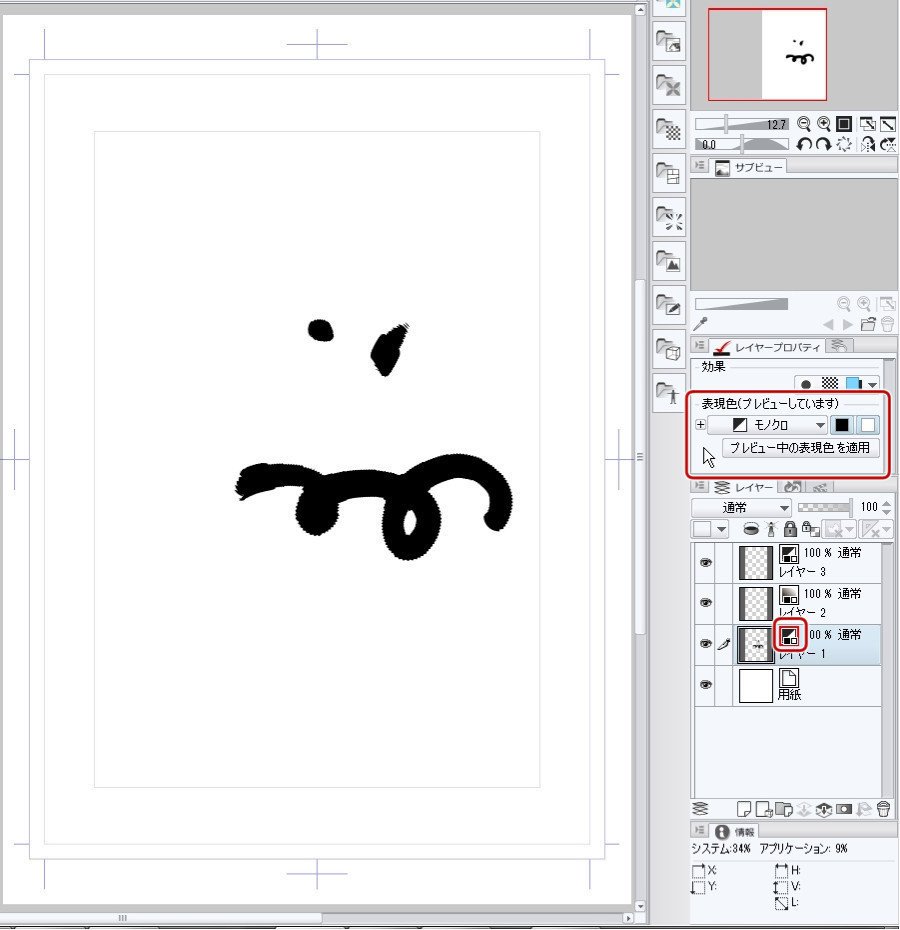Switch to the レイヤープロパティ tab
The image size is (900, 930).
767,346
